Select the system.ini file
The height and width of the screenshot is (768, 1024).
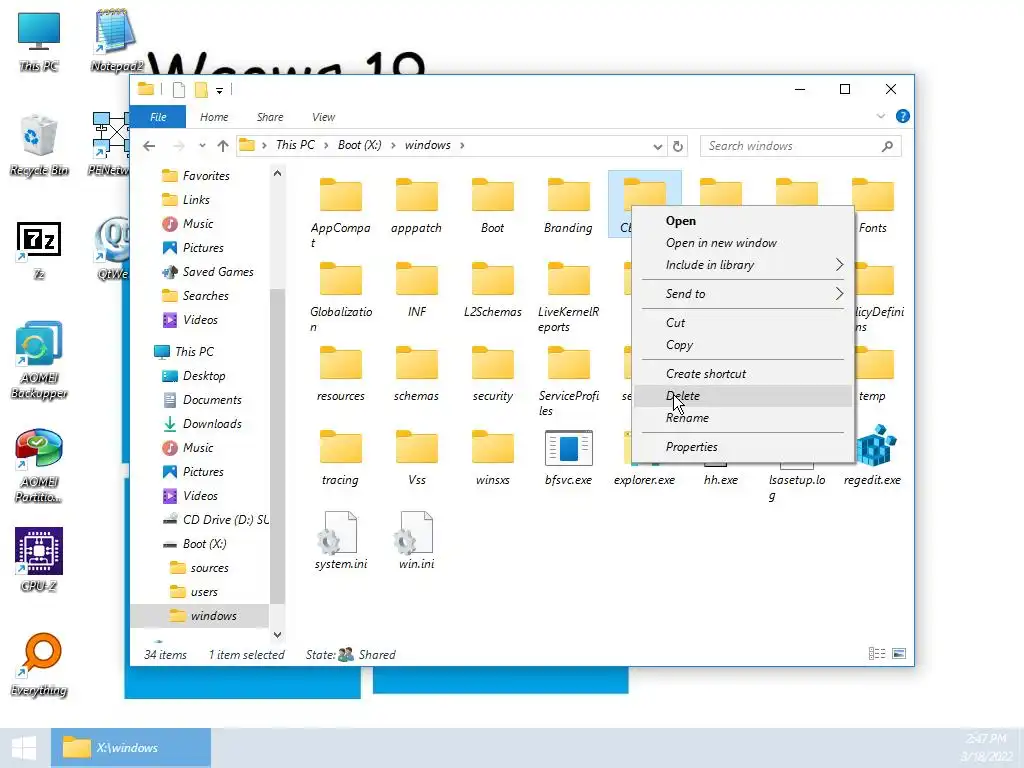pos(340,541)
